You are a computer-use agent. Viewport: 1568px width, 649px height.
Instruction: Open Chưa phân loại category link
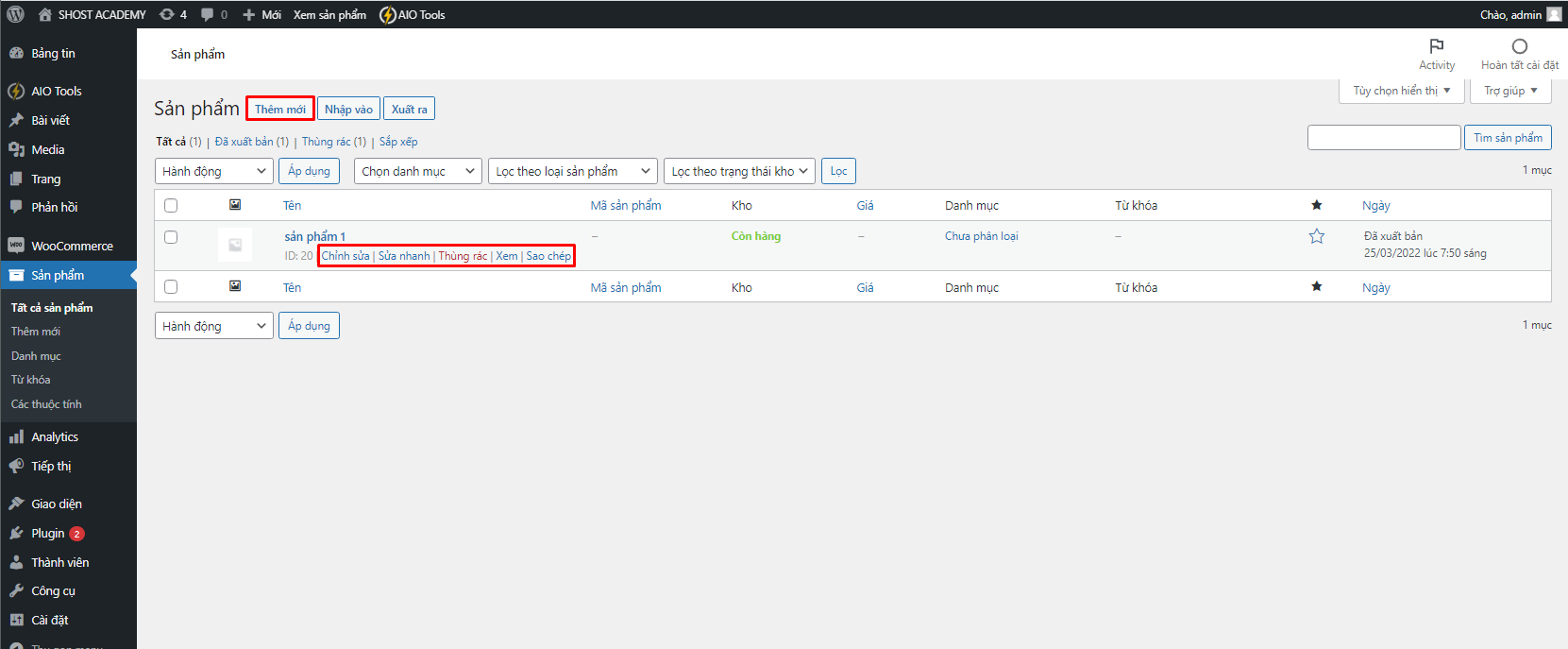(982, 236)
